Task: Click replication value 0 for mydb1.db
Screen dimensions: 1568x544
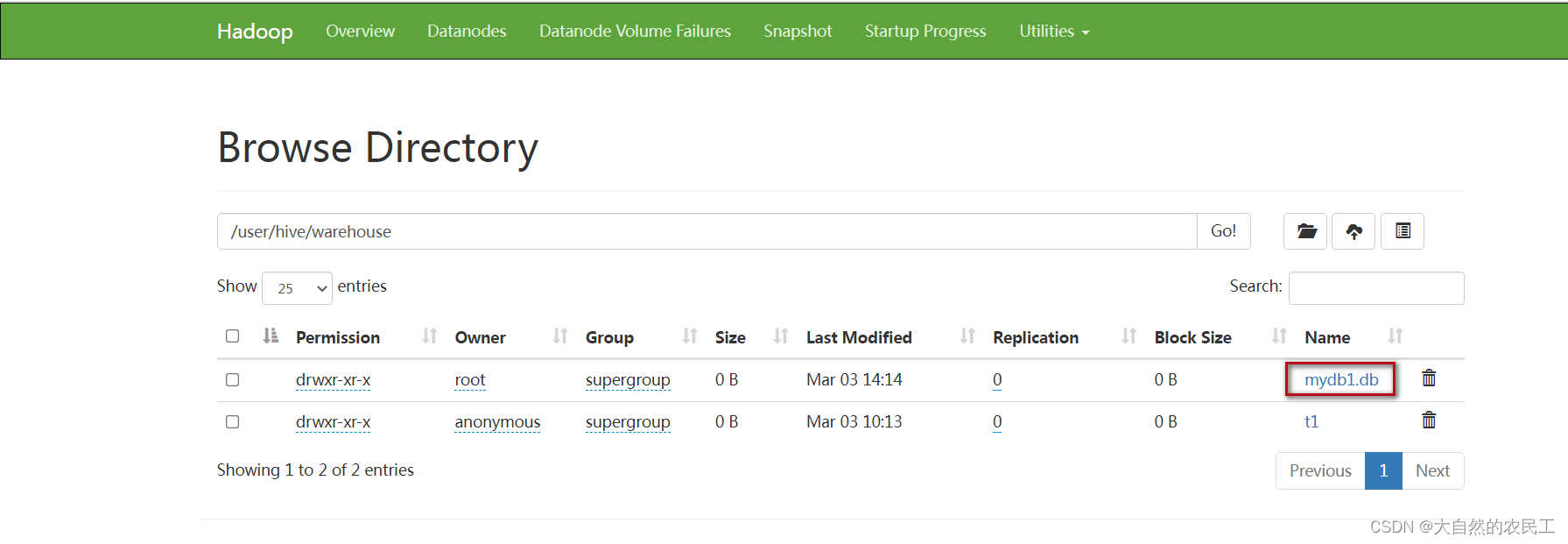Action: coord(997,380)
